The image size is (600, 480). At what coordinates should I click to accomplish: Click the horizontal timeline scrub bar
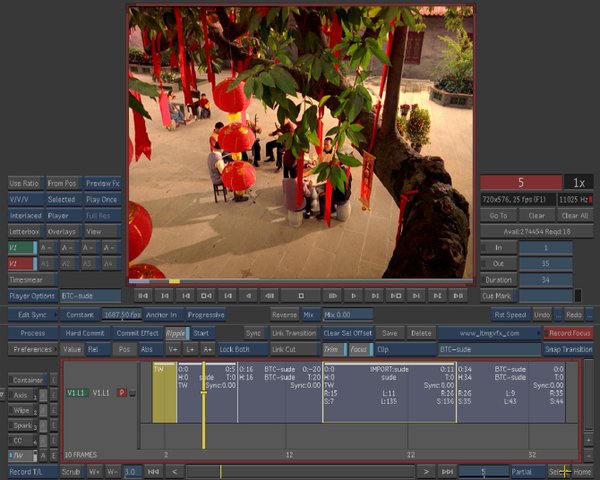pyautogui.click(x=300, y=471)
